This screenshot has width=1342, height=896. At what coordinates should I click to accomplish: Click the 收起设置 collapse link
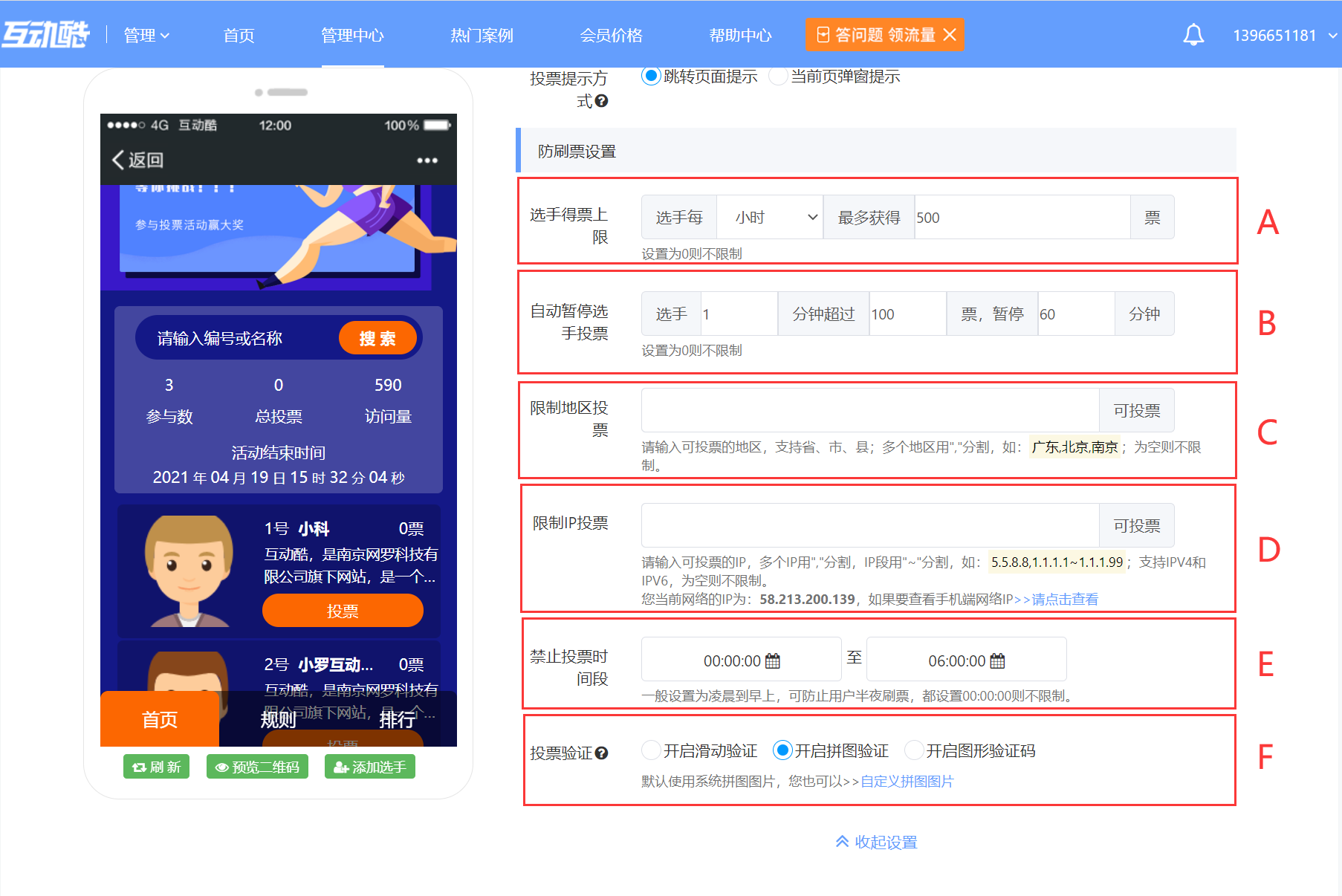click(877, 842)
